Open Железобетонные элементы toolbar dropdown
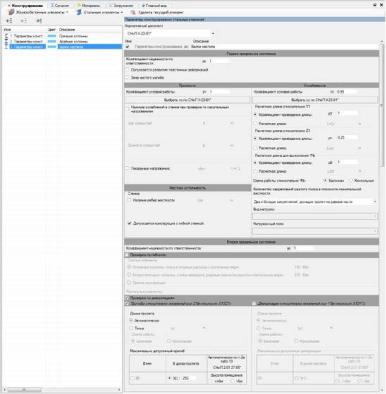The height and width of the screenshot is (394, 386). 38,12
